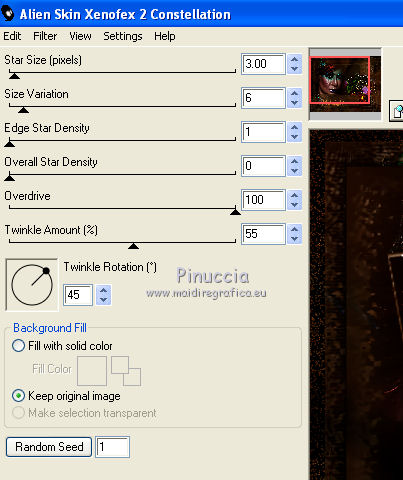Click the Random Seed button
403x480 pixels.
tap(49, 447)
